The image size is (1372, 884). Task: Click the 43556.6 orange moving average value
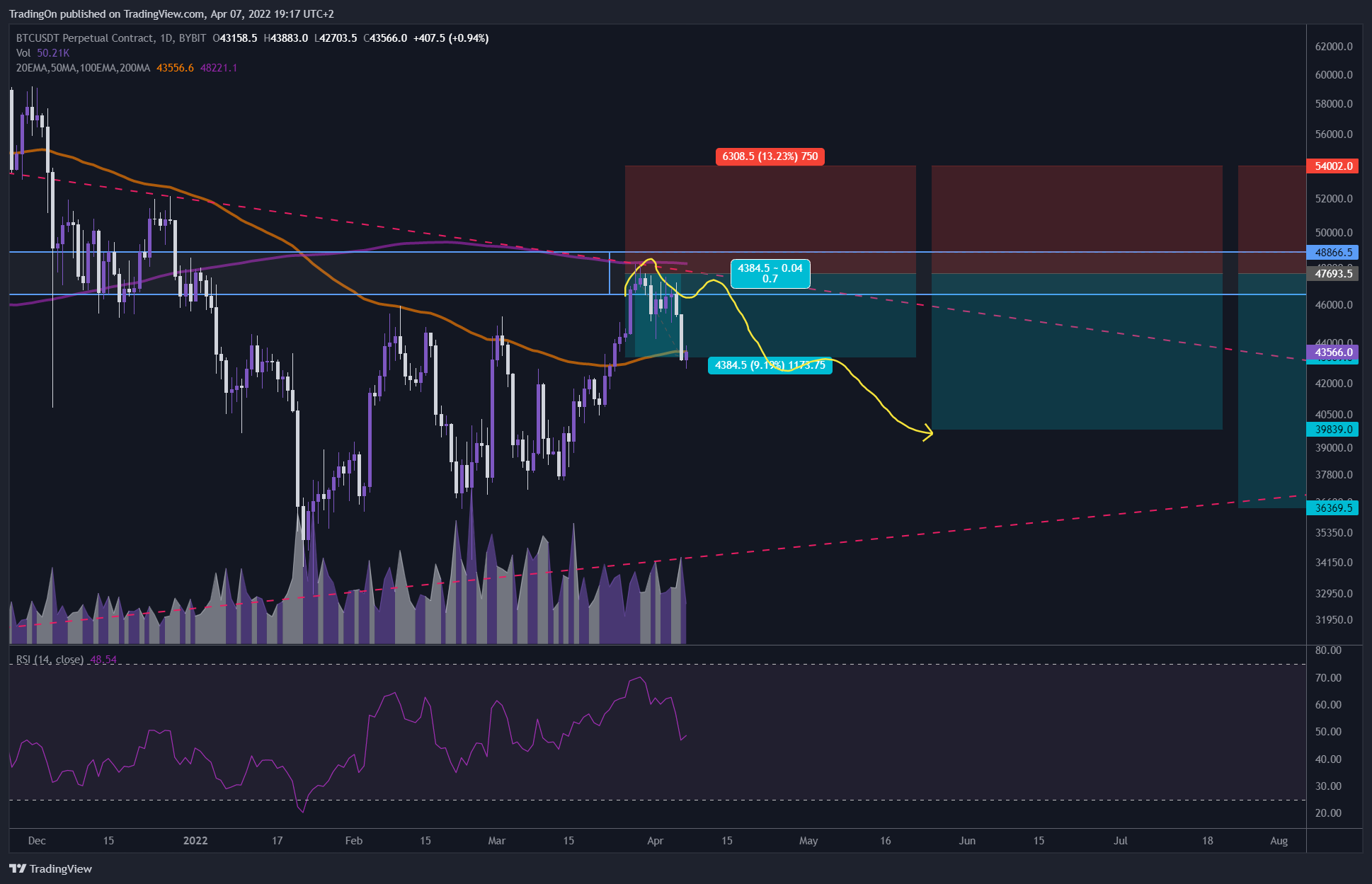coord(175,68)
